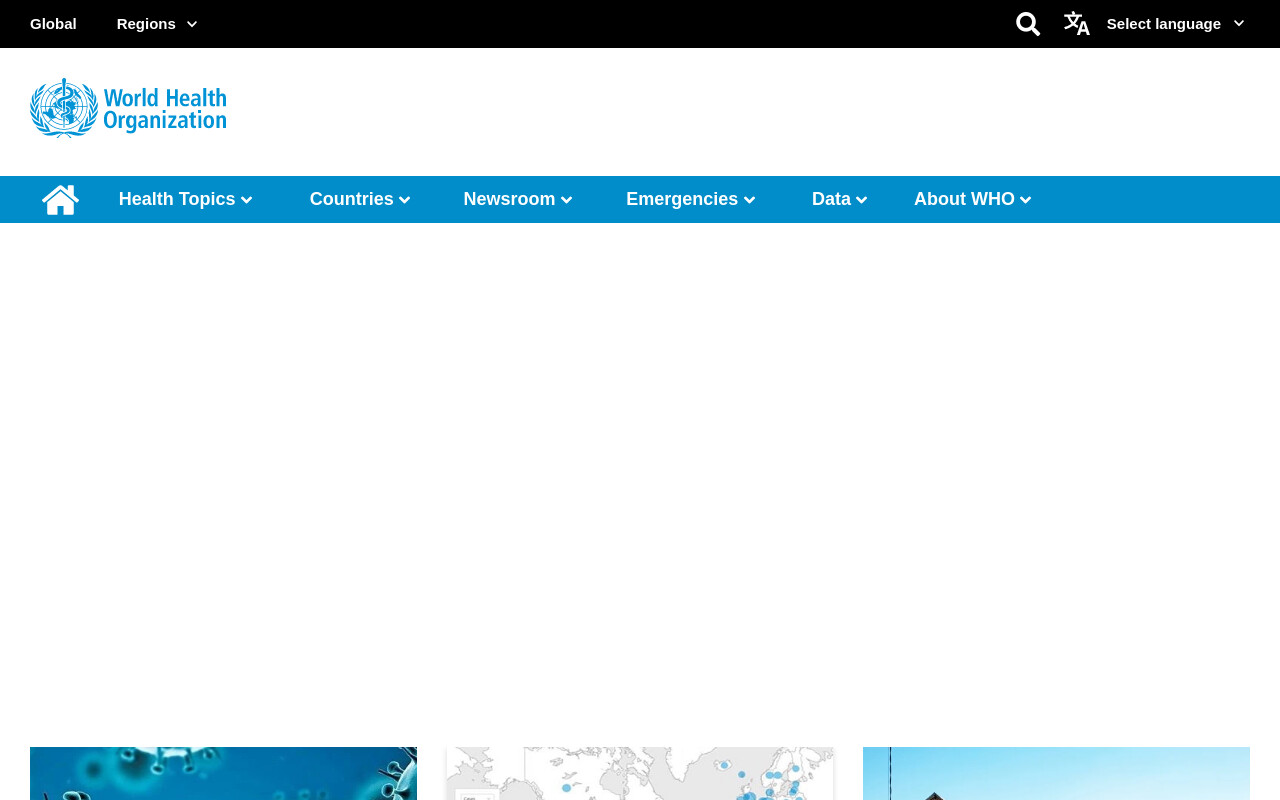Expand the Data menu

coord(840,199)
